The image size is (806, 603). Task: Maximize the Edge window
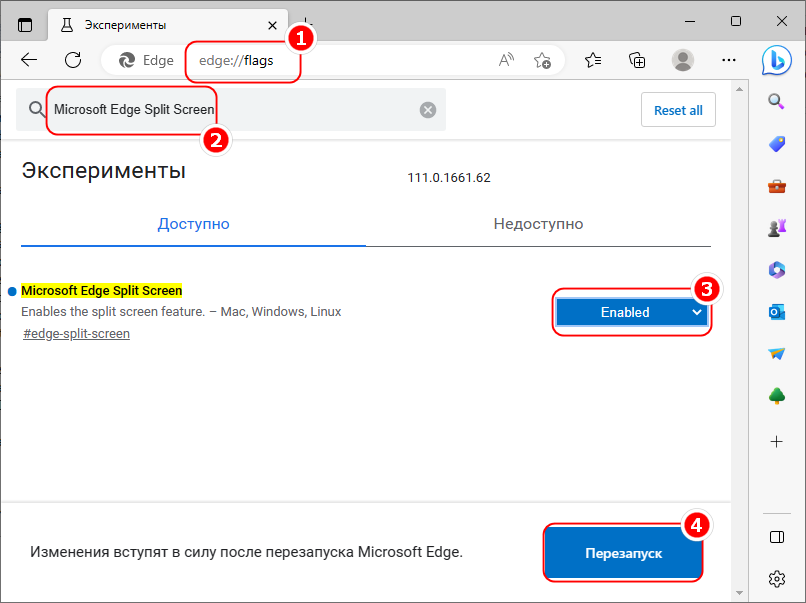tap(736, 21)
